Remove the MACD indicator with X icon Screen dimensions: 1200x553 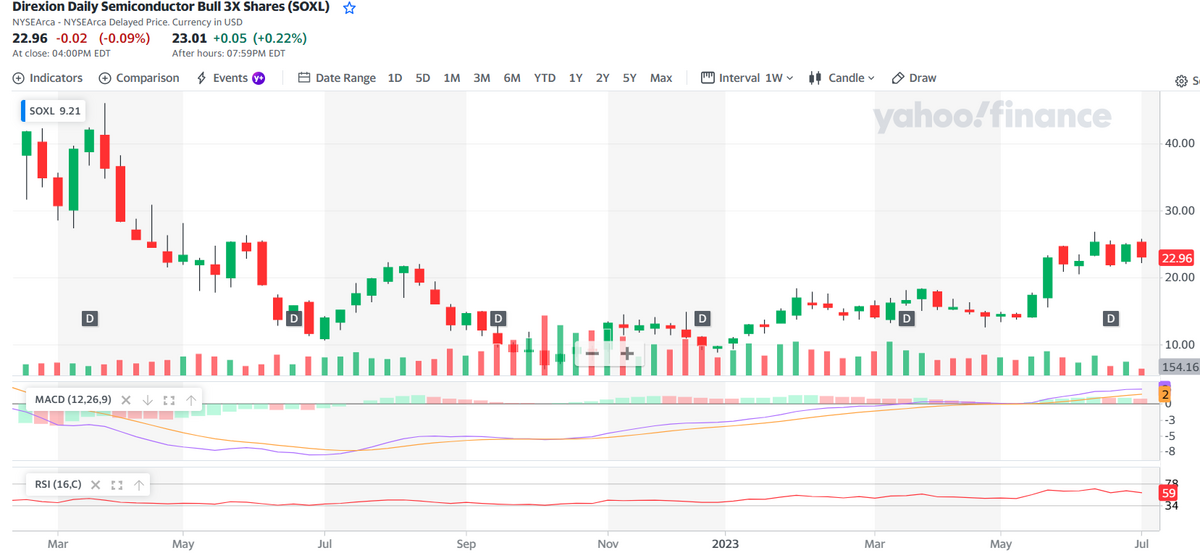point(126,400)
